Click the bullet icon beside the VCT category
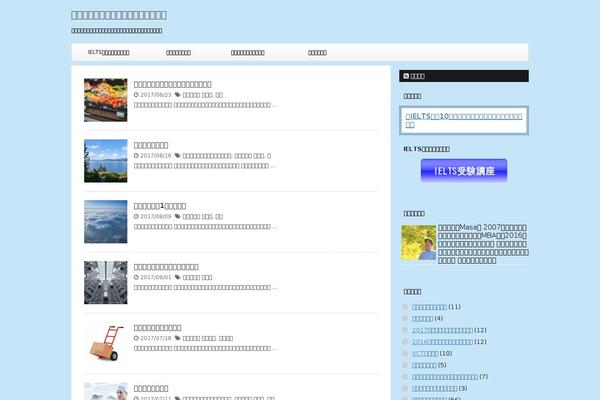The image size is (600, 400). pos(405,353)
